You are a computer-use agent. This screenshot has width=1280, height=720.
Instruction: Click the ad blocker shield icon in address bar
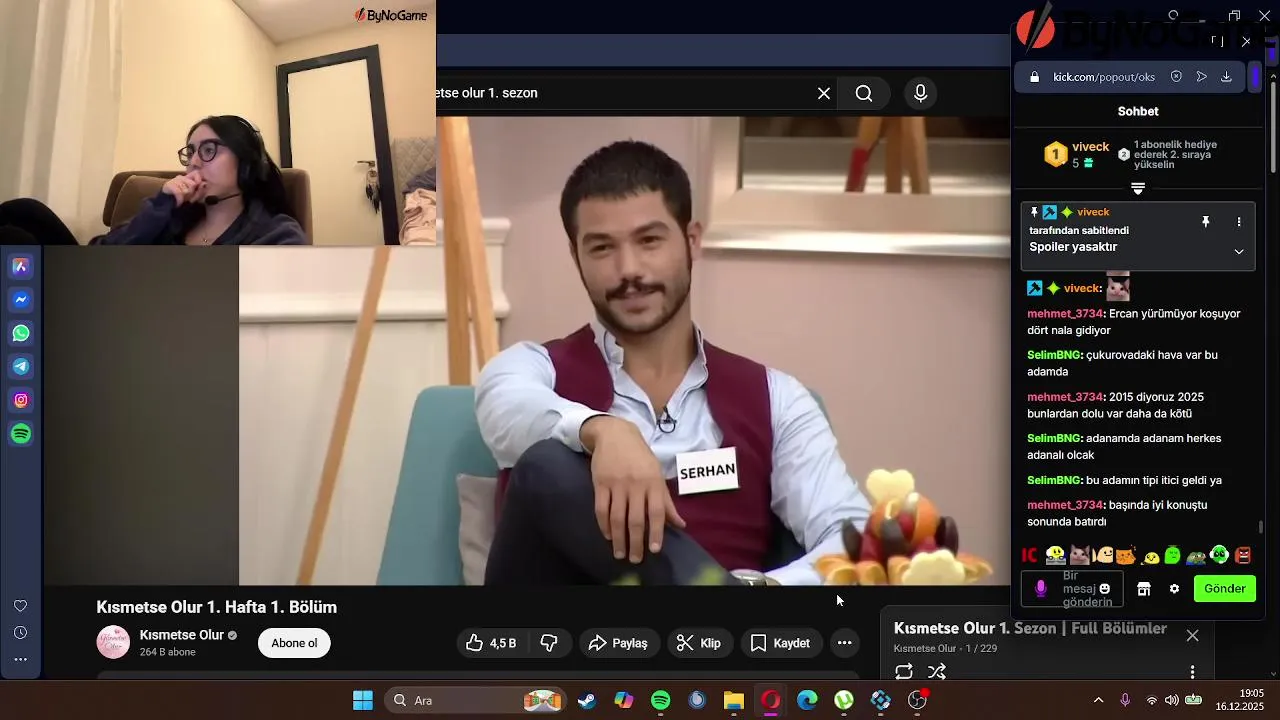tap(1176, 77)
